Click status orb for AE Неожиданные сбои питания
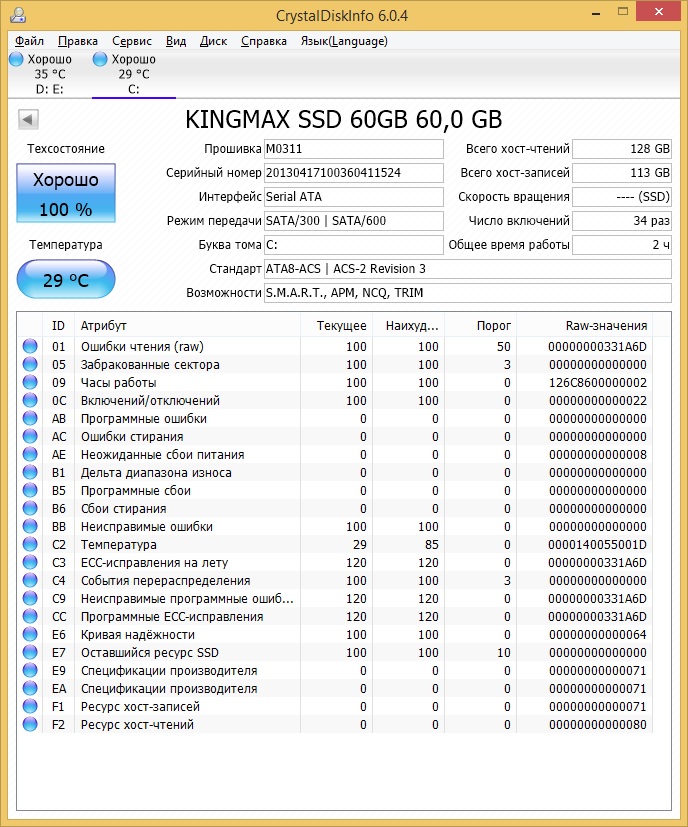 (30, 454)
